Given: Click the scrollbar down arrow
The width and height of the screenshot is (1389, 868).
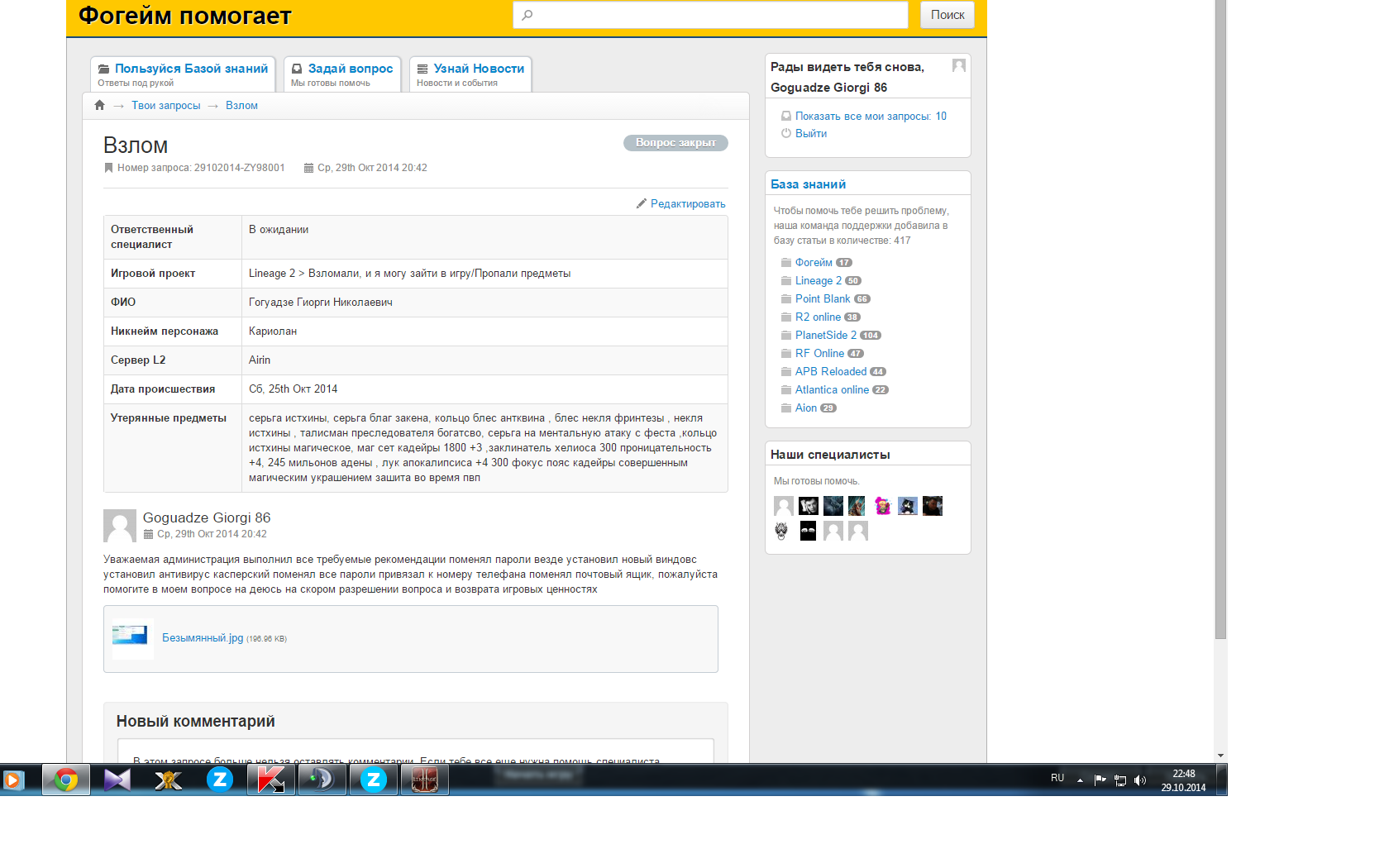Looking at the screenshot, I should click(x=1220, y=756).
